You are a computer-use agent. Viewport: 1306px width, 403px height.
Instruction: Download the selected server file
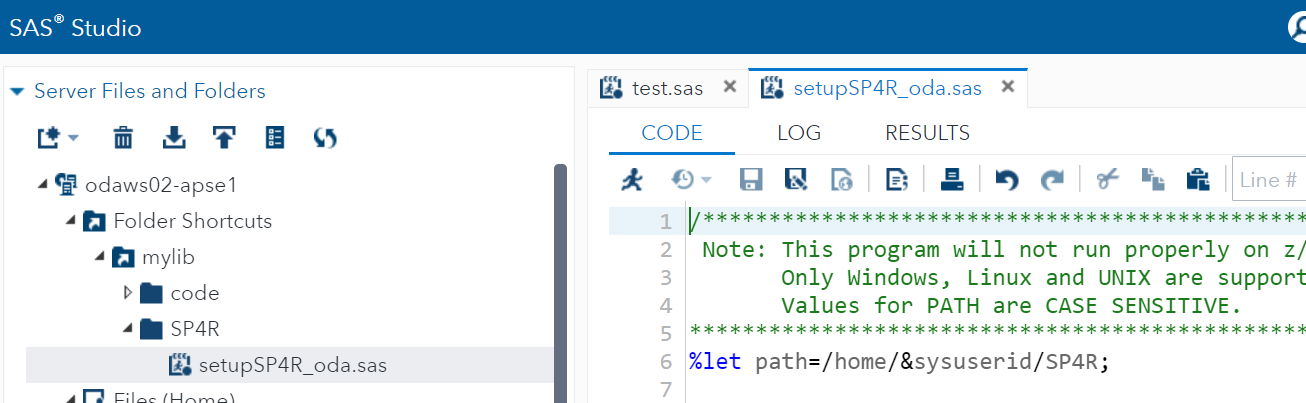click(x=174, y=138)
